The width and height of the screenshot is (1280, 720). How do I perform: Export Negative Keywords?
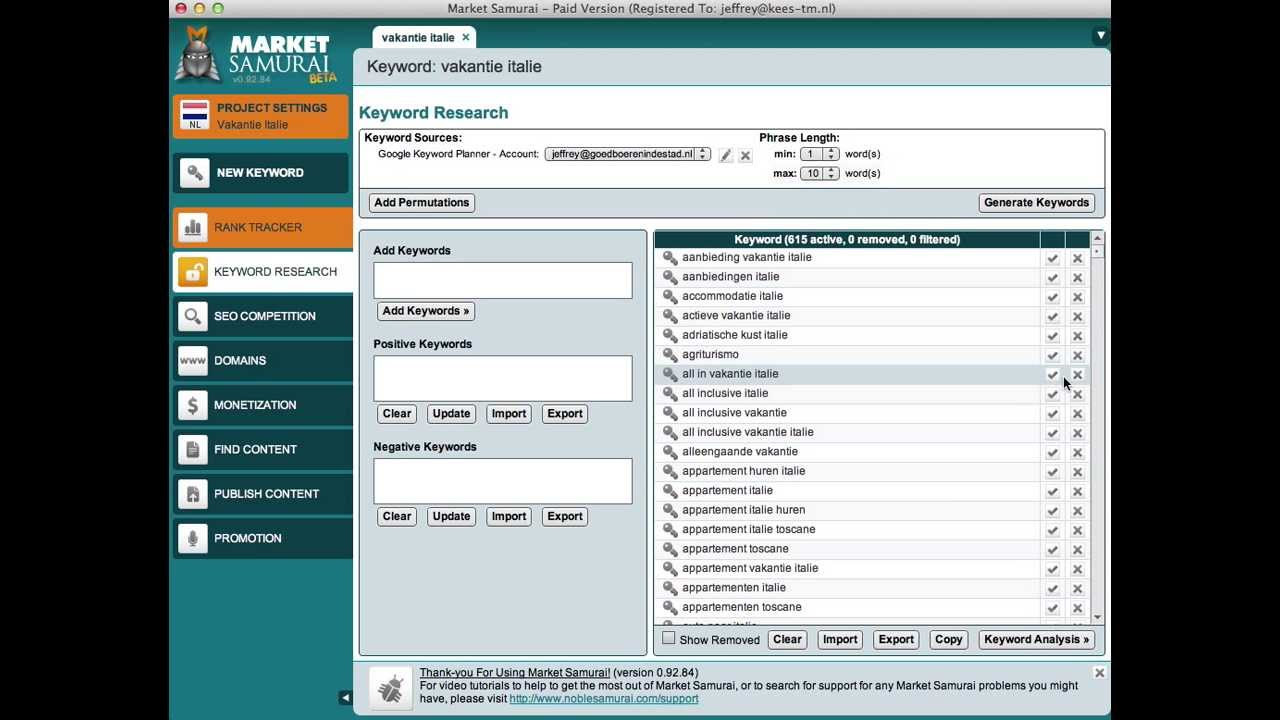point(564,517)
